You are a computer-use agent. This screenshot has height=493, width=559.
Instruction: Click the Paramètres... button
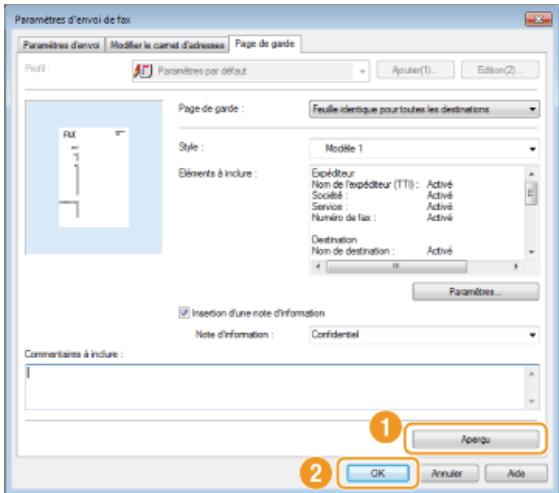pyautogui.click(x=476, y=292)
